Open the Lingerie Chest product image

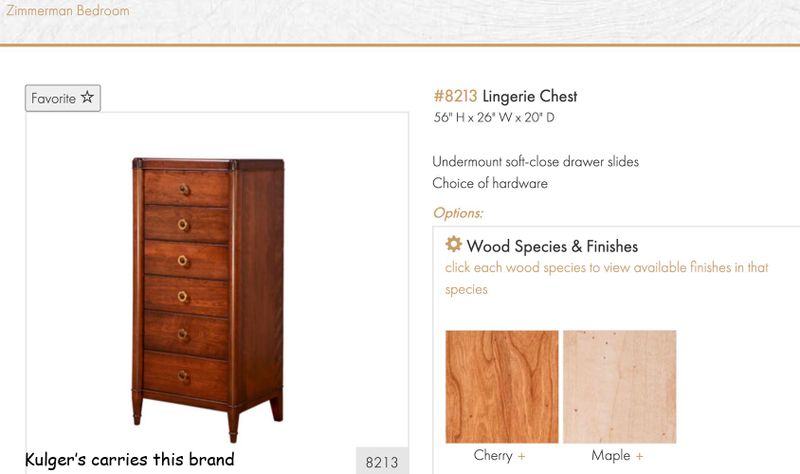click(x=208, y=300)
